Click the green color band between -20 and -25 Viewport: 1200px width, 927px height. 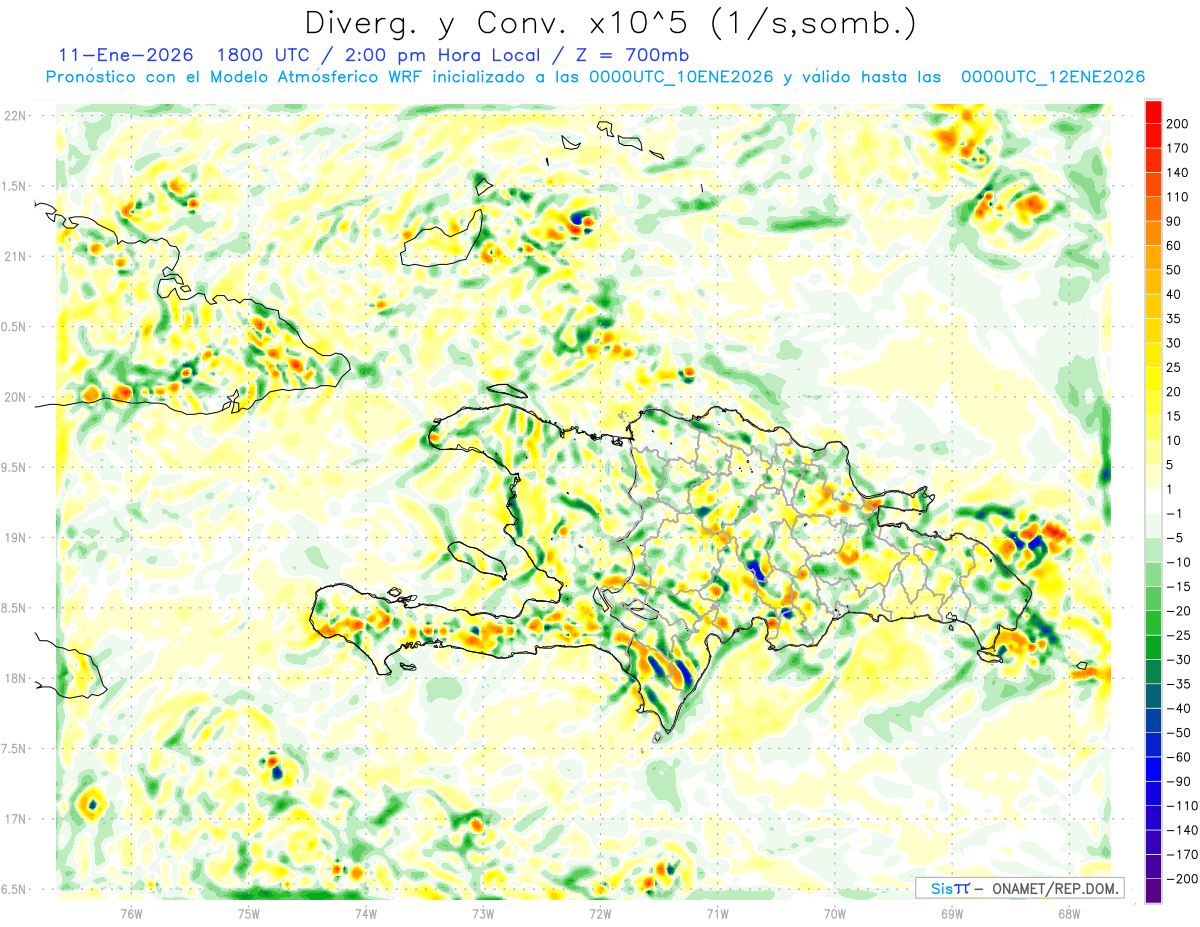pos(1153,623)
